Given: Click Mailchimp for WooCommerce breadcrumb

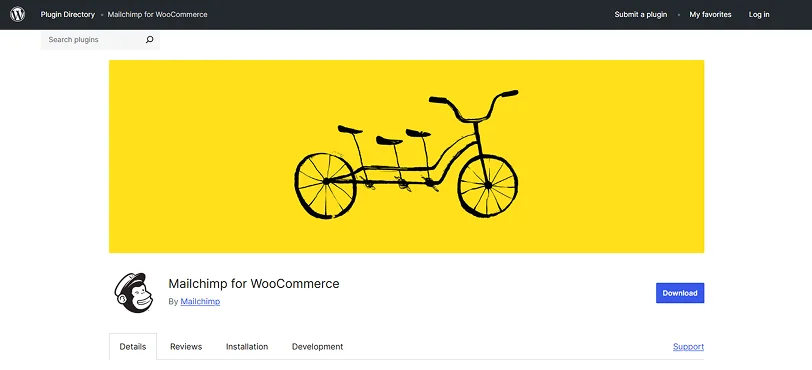Looking at the screenshot, I should tap(157, 15).
